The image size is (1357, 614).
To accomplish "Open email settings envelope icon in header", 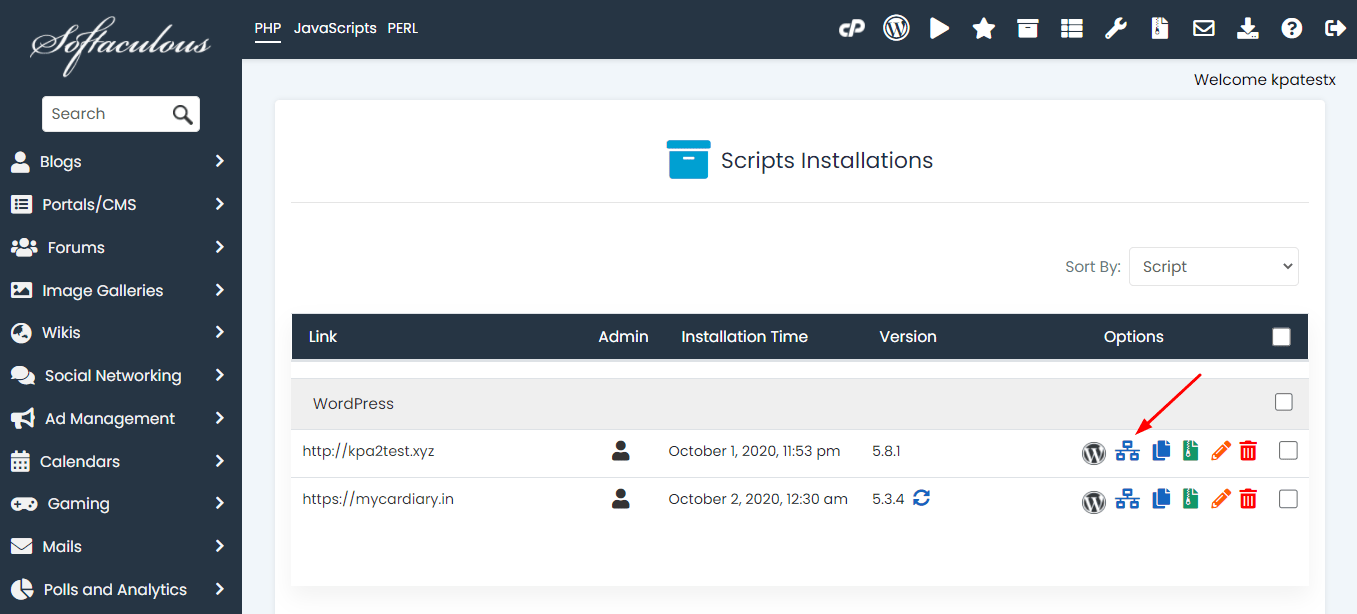I will tap(1204, 29).
